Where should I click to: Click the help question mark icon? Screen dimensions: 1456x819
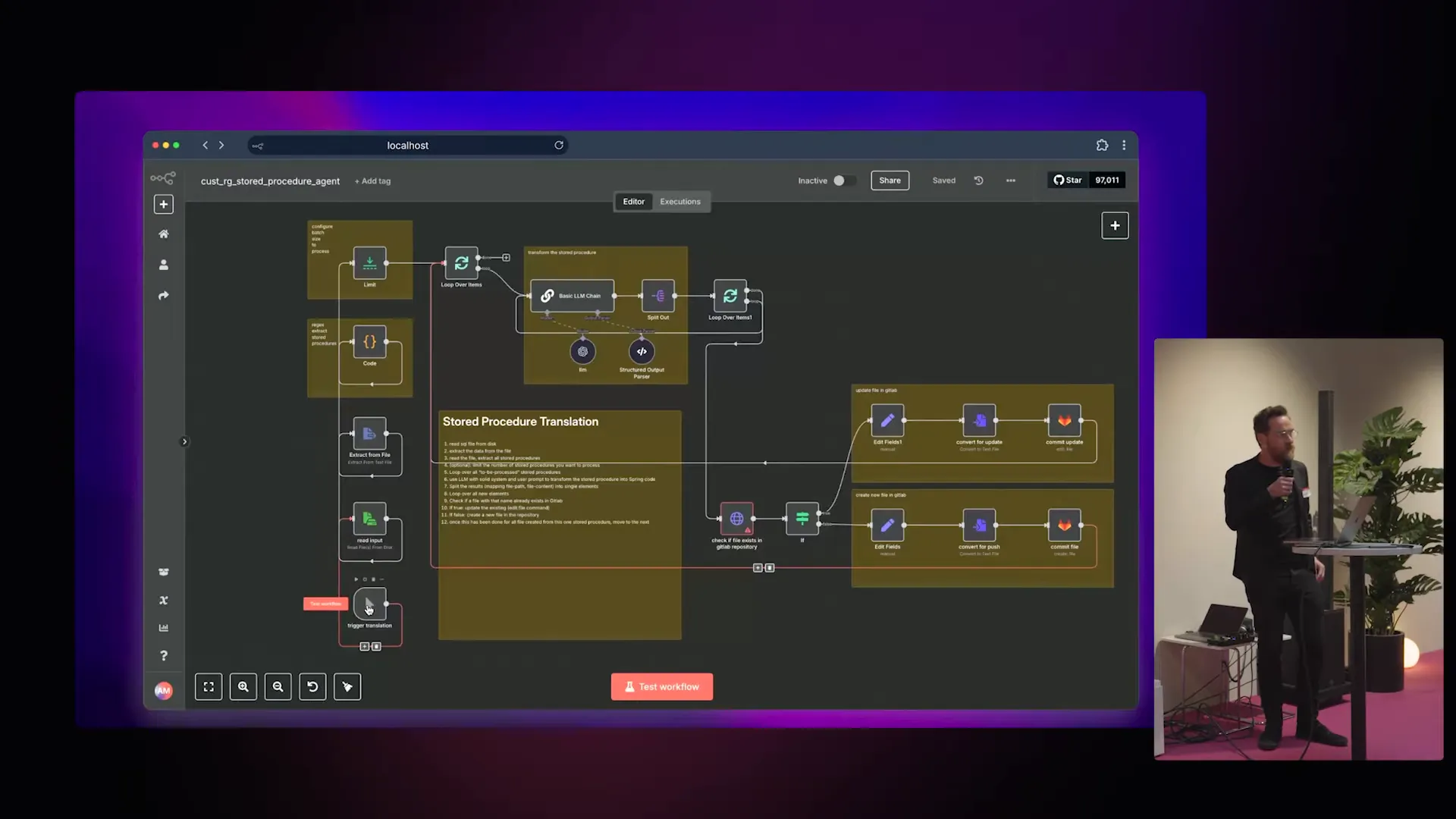coord(163,655)
